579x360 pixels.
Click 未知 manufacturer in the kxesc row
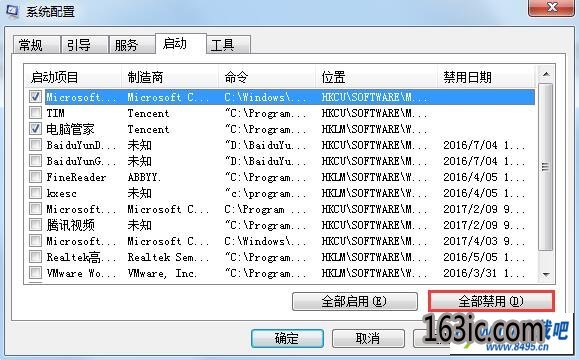click(x=140, y=193)
